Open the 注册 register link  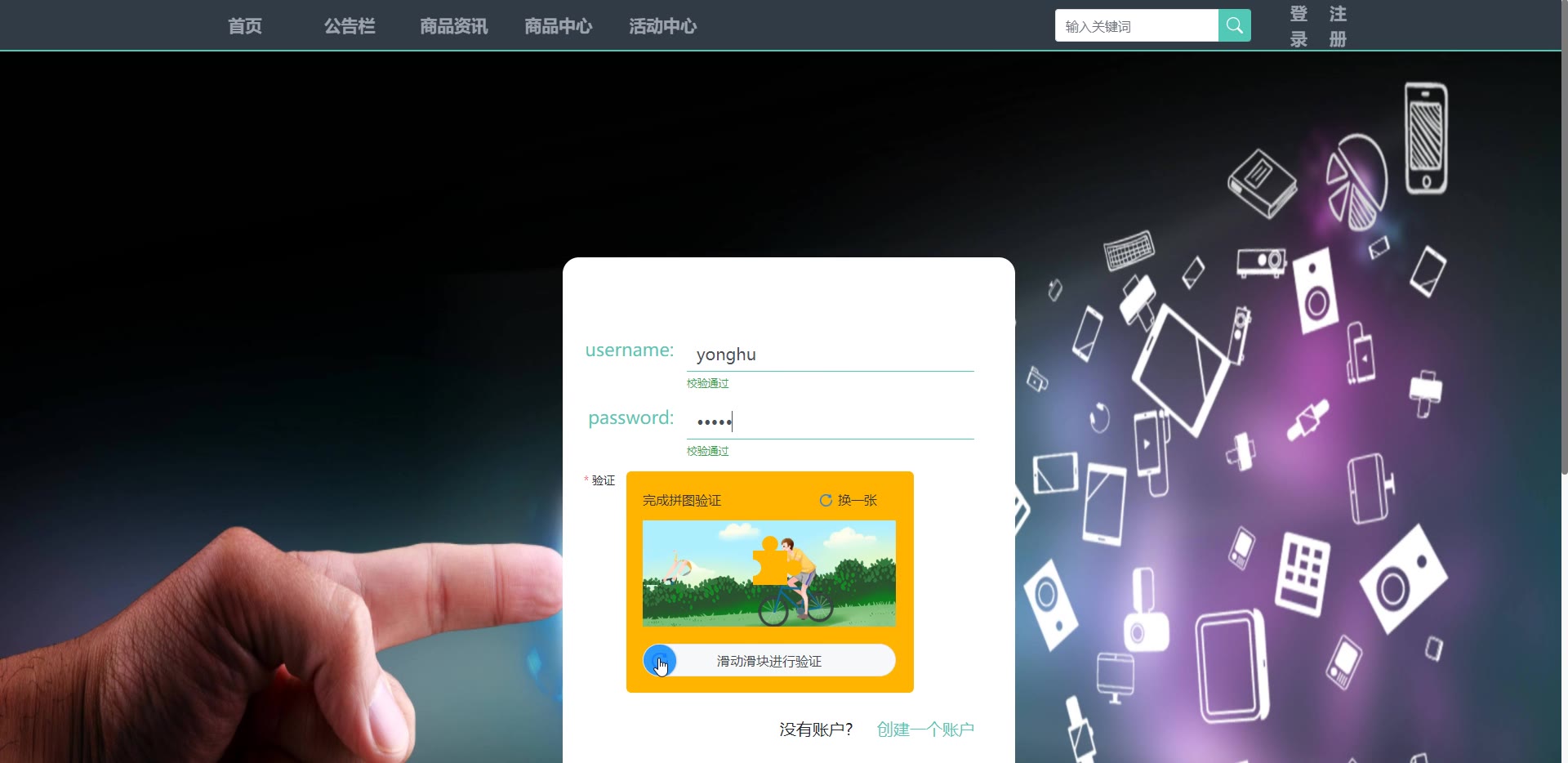coord(1338,26)
